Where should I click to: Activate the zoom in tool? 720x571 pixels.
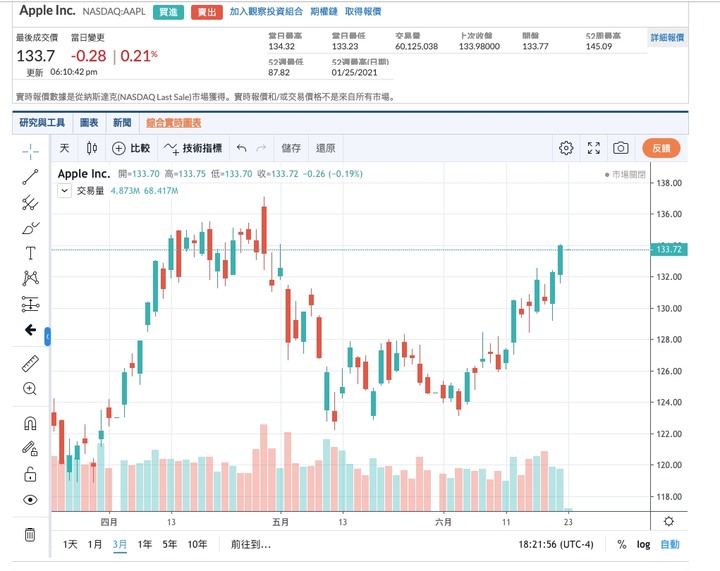click(30, 389)
